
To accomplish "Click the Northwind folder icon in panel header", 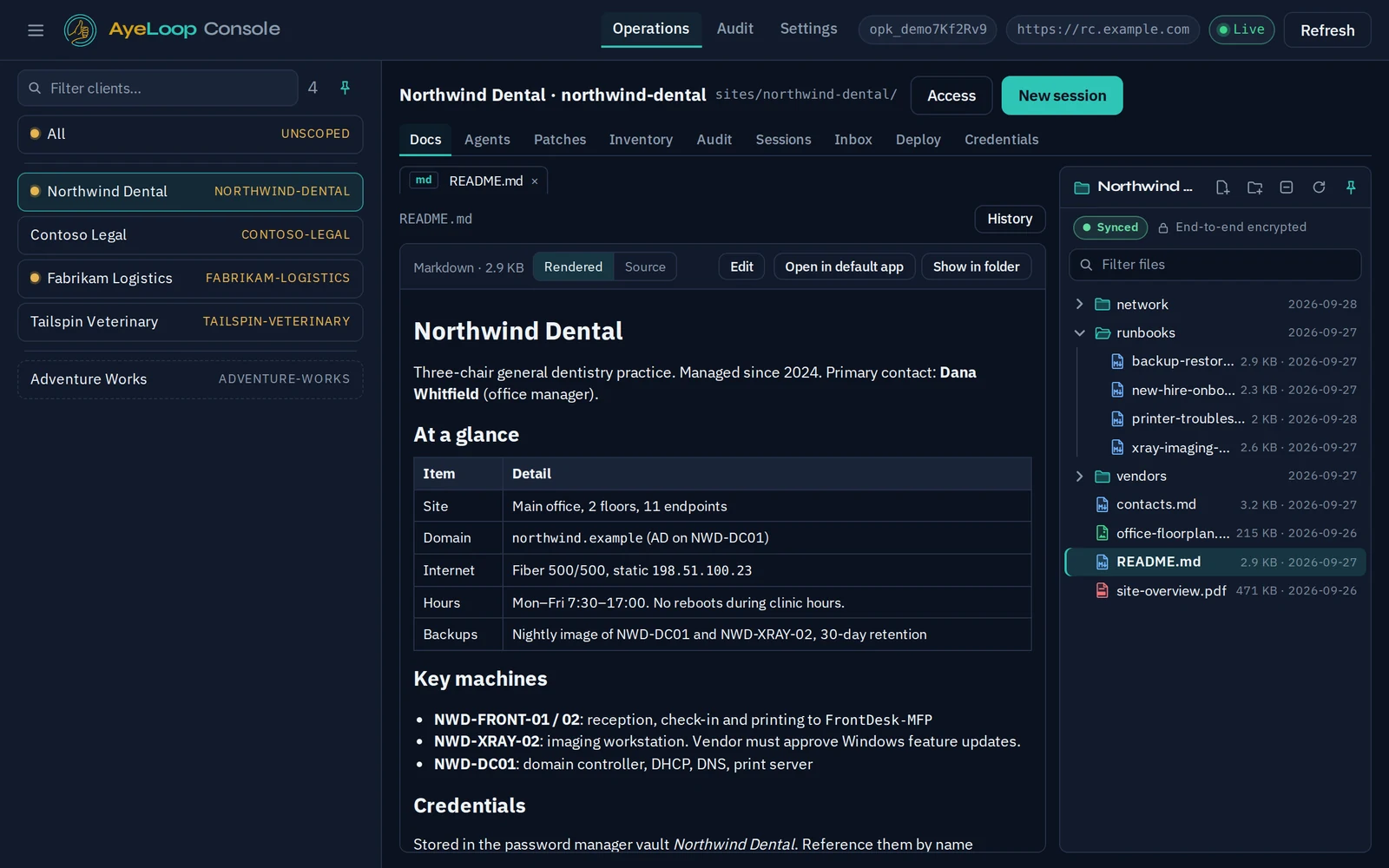I will (x=1082, y=187).
